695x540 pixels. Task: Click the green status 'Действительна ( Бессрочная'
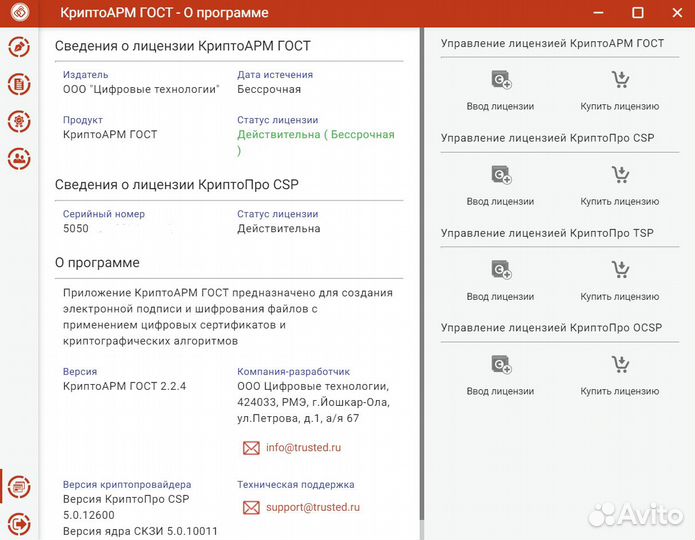(x=316, y=134)
